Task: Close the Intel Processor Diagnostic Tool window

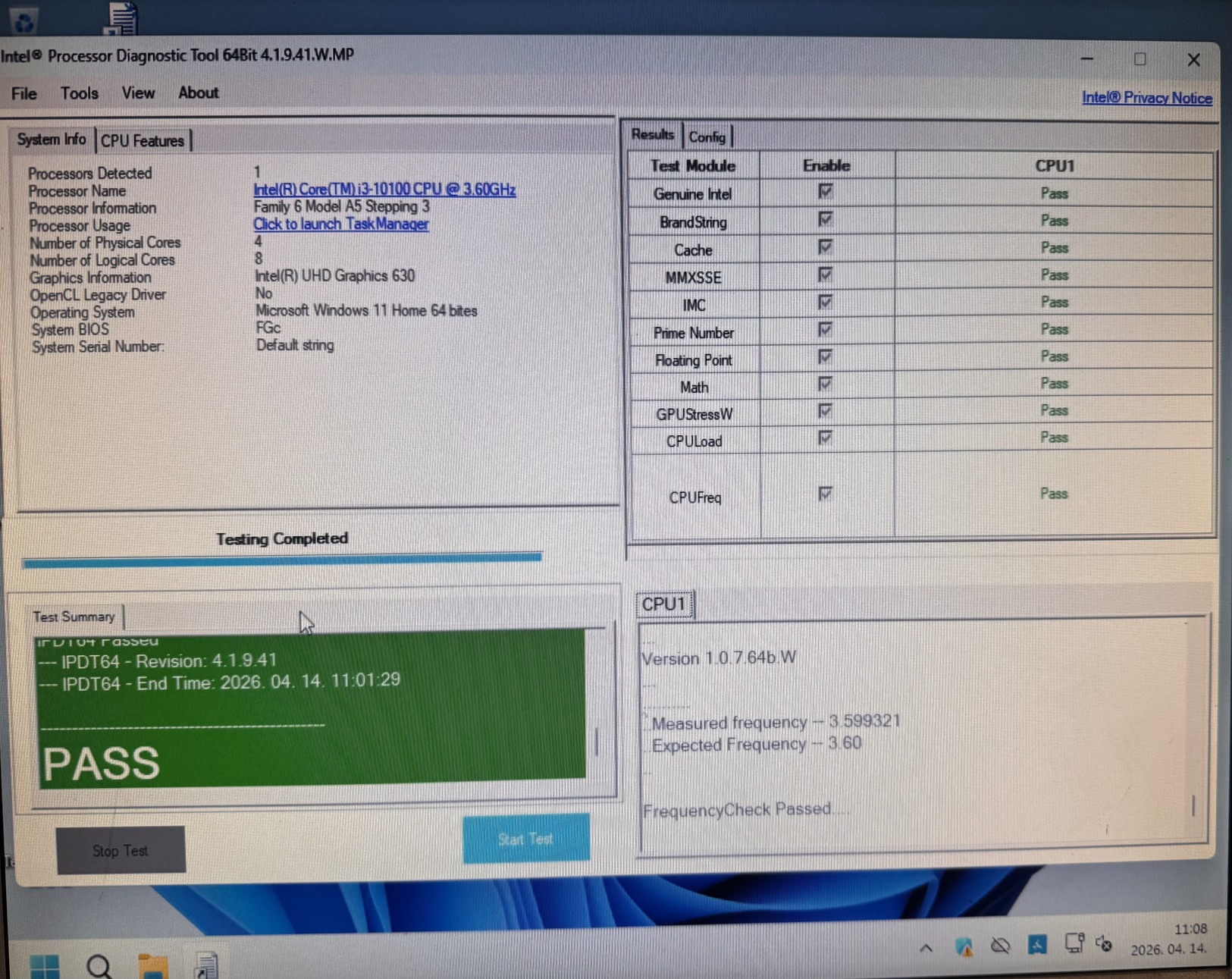Action: (1193, 59)
